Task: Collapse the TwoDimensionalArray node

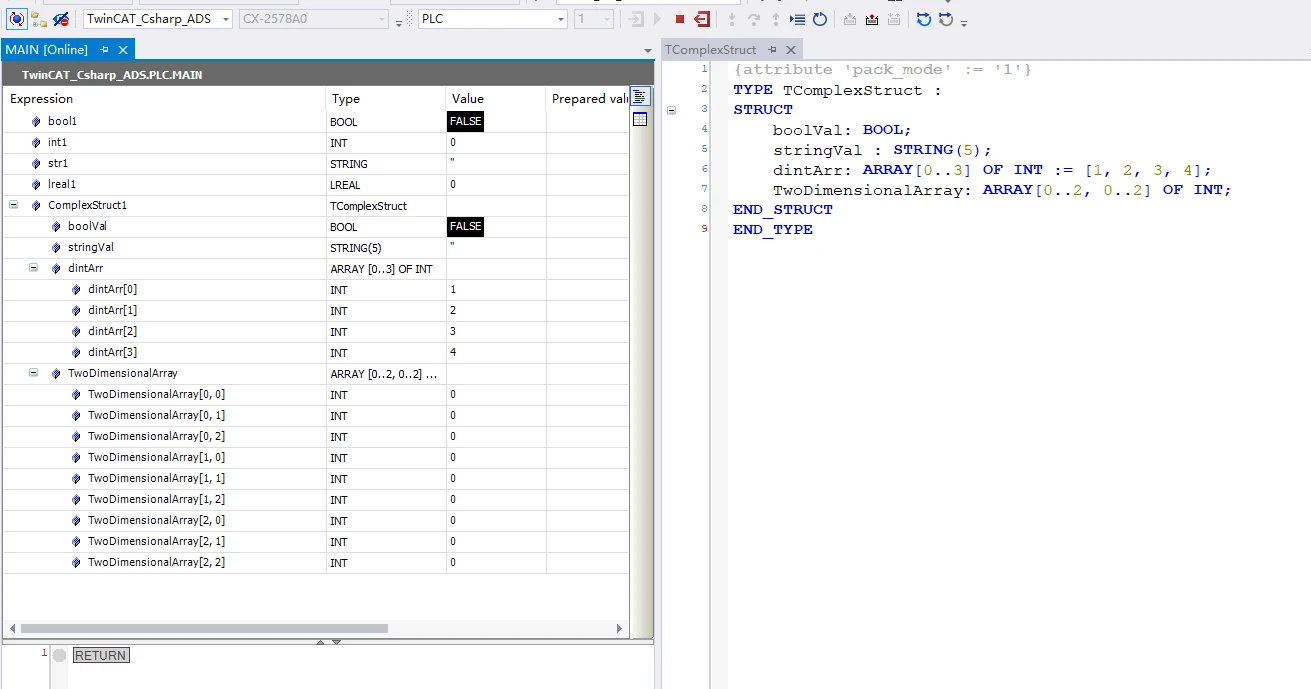Action: [33, 373]
